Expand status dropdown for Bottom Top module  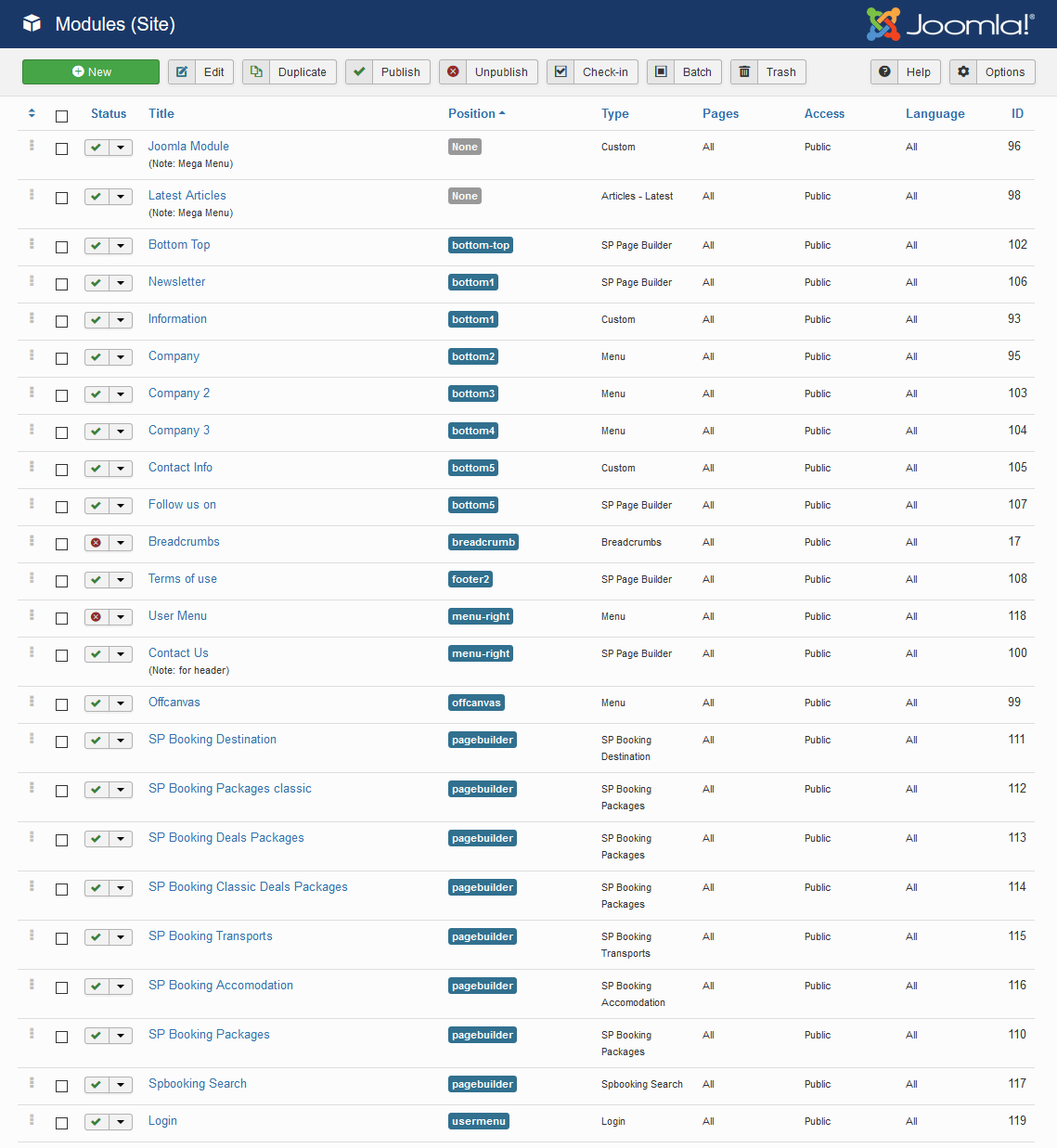tap(121, 246)
